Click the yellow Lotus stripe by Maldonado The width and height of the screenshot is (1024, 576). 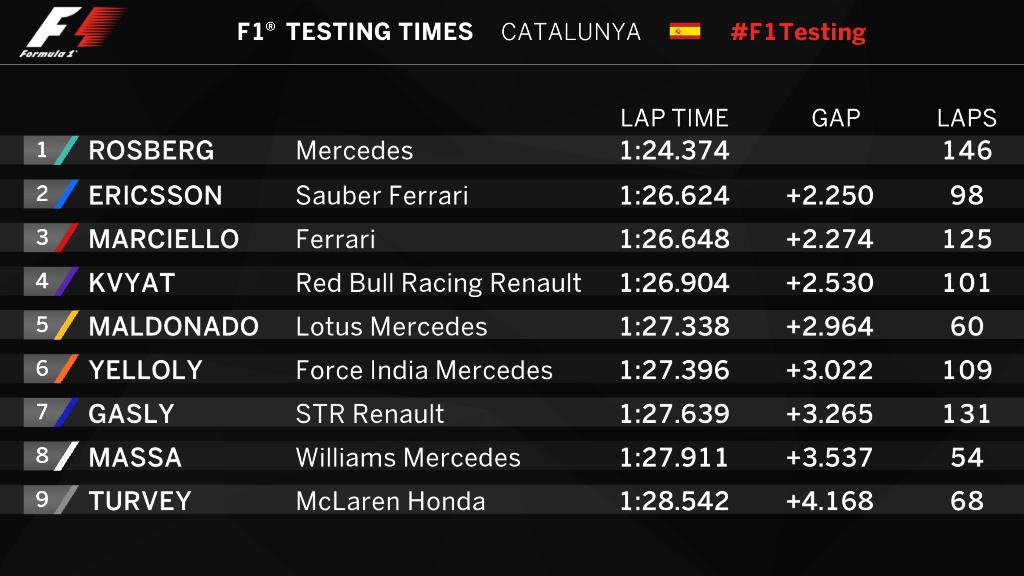[x=67, y=326]
